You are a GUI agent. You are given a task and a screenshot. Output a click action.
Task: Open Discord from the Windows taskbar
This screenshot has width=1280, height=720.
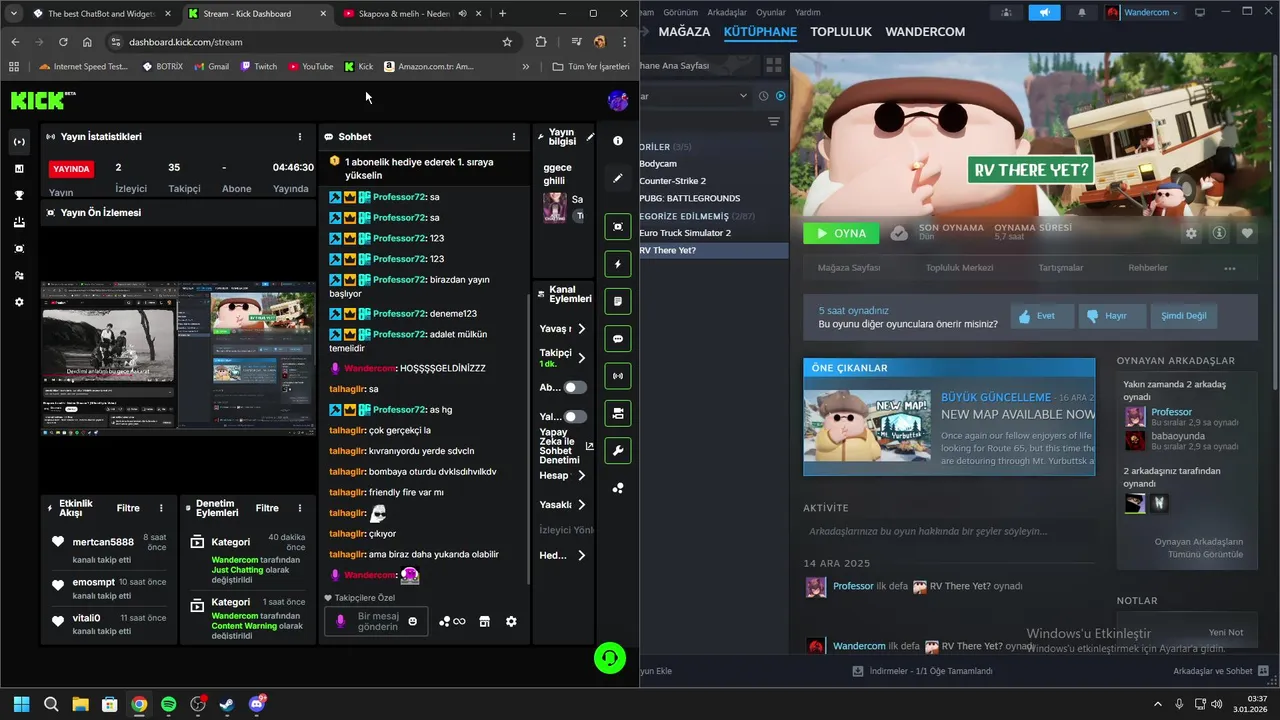(257, 704)
